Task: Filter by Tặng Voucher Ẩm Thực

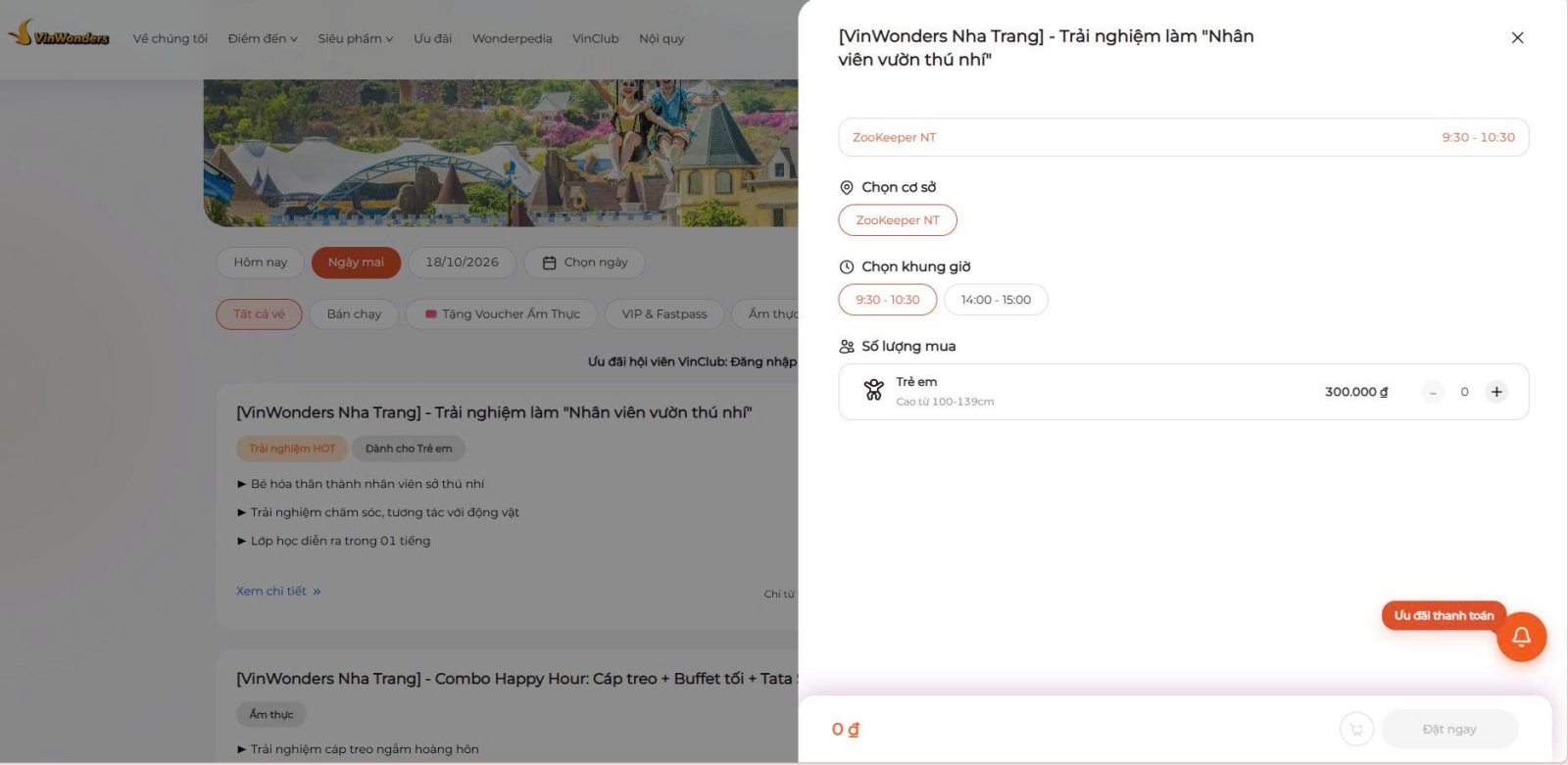Action: coord(502,314)
